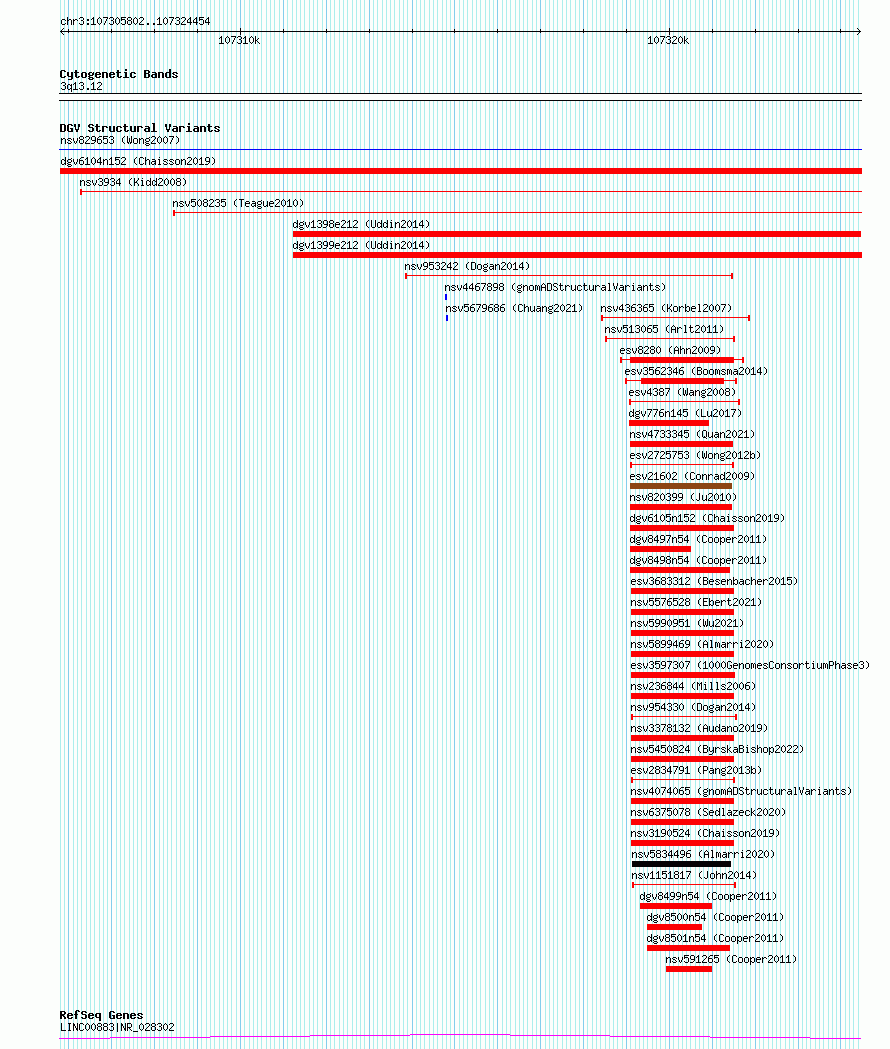The height and width of the screenshot is (1049, 890).
Task: Open esv4387 (Wang2008) variant
Action: 682,392
